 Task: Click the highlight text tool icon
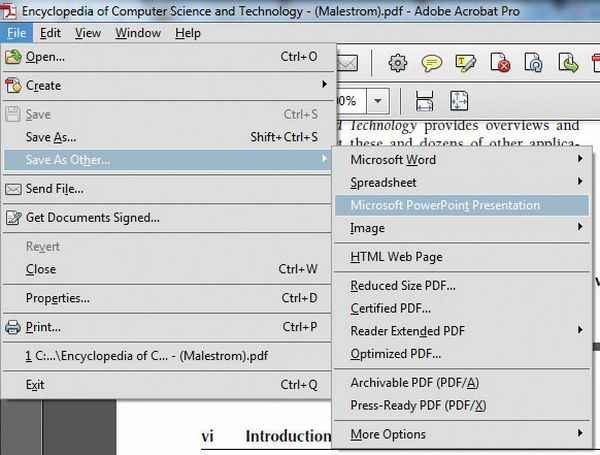pos(466,63)
